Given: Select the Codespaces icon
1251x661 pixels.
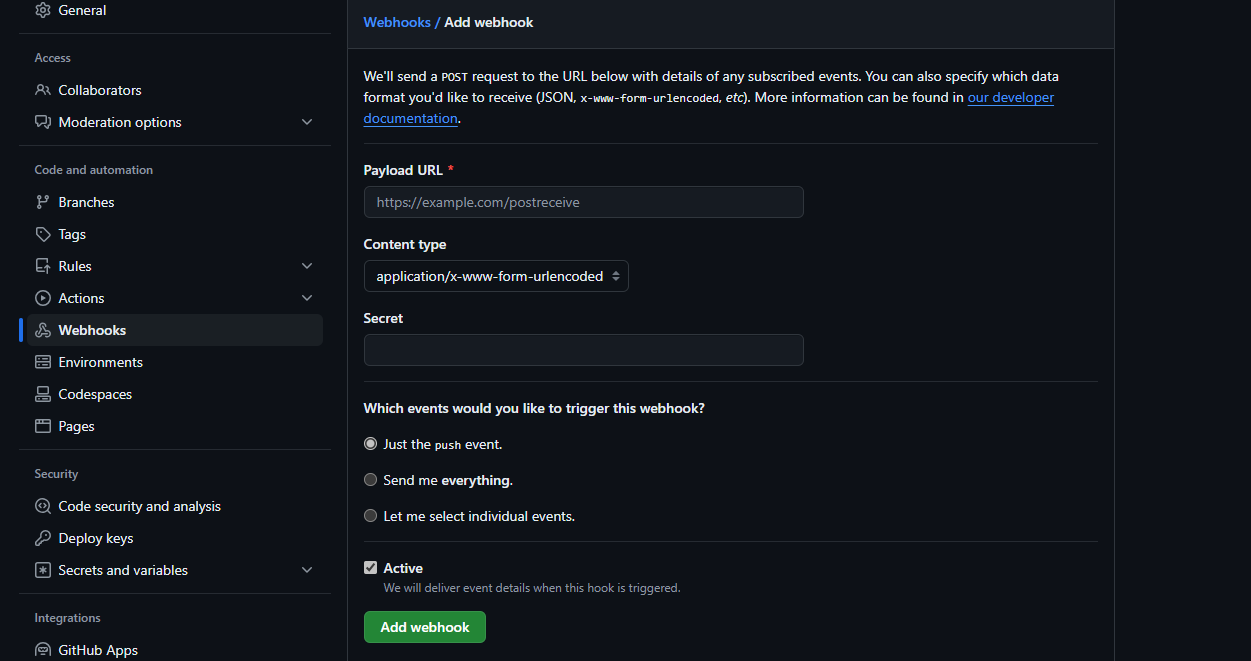Looking at the screenshot, I should coord(42,394).
